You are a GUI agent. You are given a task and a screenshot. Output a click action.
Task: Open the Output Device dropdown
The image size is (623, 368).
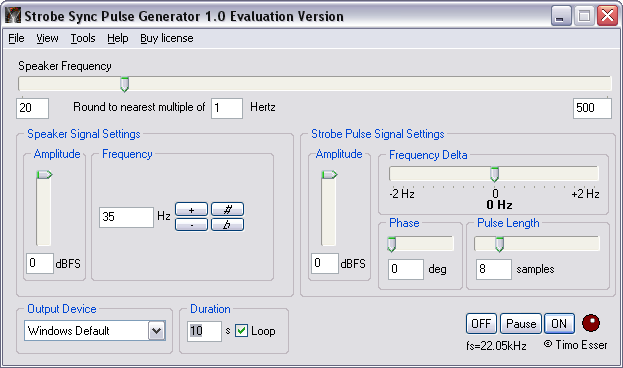[x=157, y=331]
